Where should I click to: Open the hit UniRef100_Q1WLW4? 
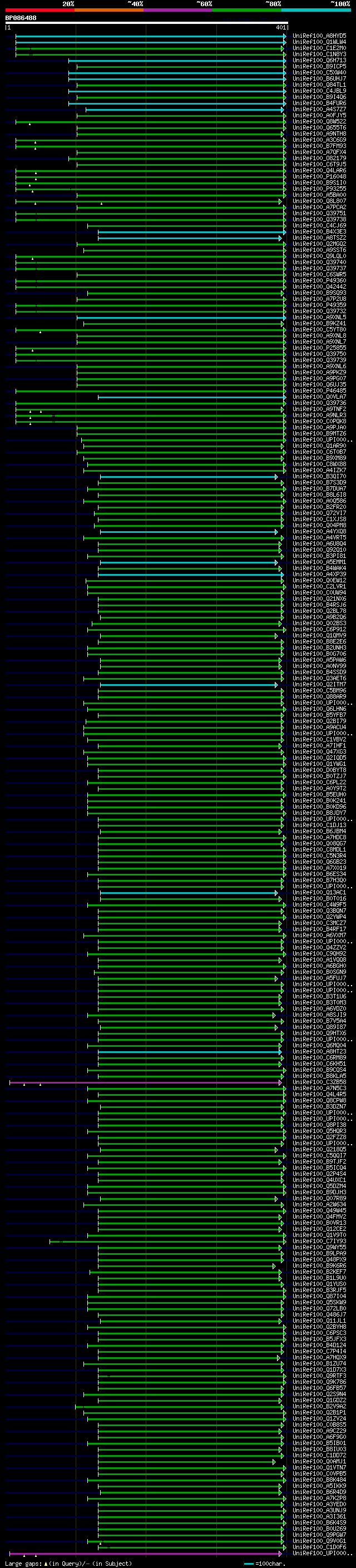click(319, 42)
